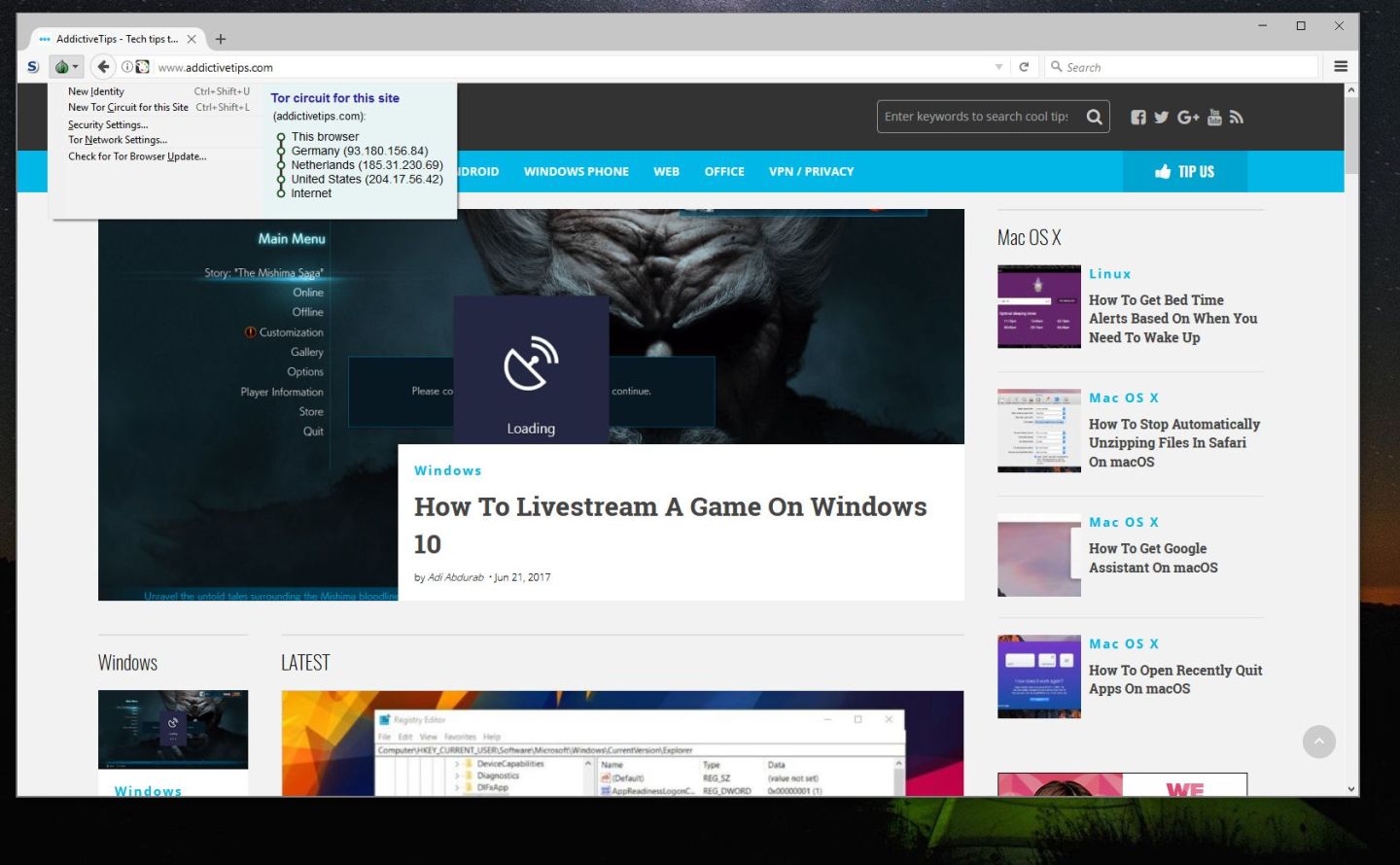Click the S extension icon in toolbar
Image resolution: width=1400 pixels, height=865 pixels.
click(x=33, y=67)
